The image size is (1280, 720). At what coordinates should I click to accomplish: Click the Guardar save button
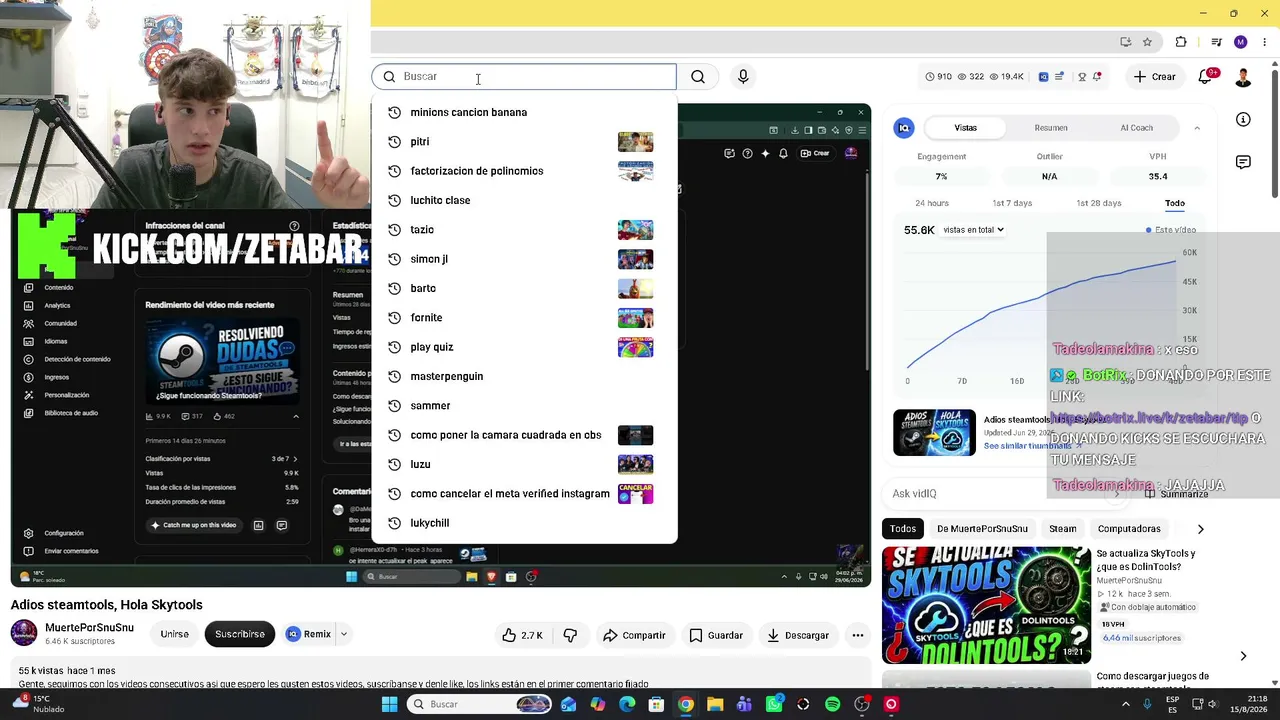pos(716,635)
